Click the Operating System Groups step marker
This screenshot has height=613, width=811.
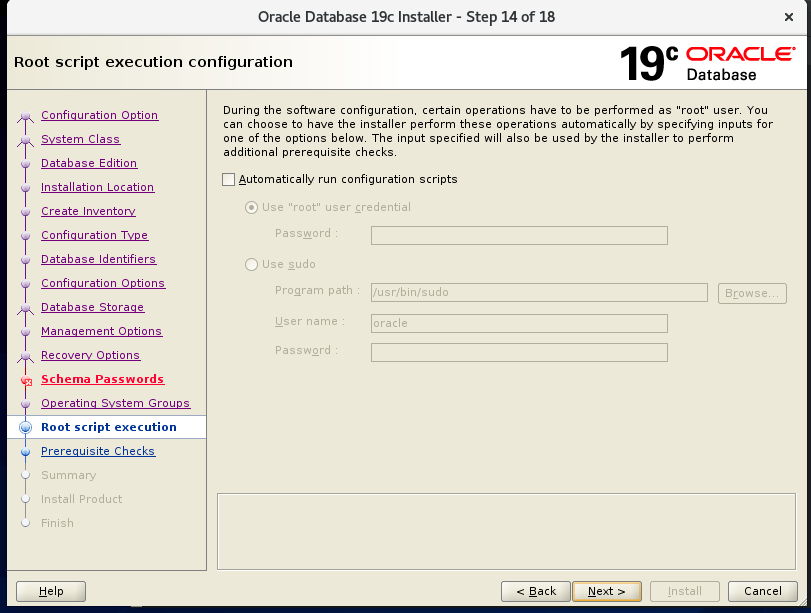25,403
